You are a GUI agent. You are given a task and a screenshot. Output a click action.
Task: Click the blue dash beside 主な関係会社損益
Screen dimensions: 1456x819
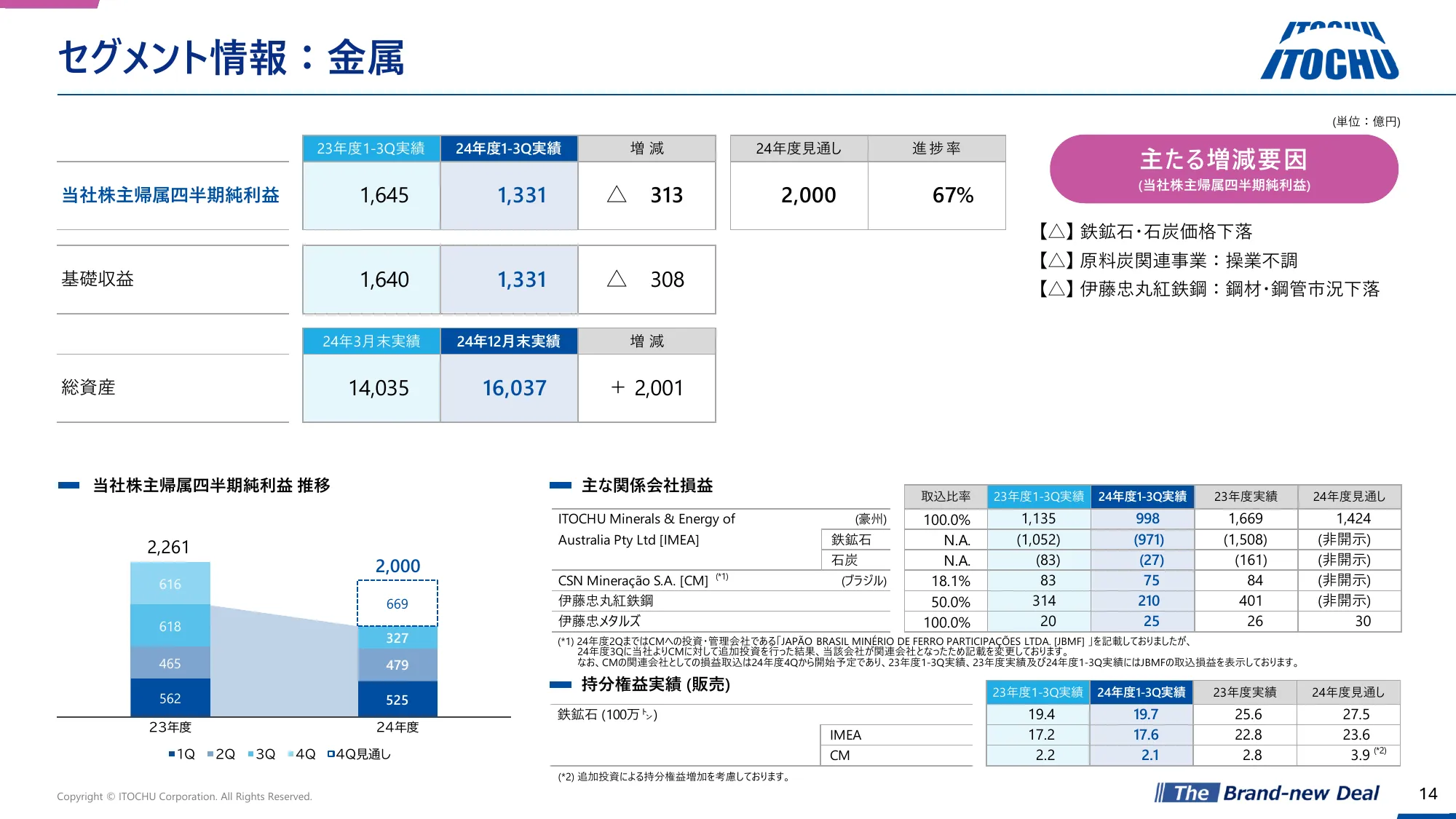pos(560,486)
